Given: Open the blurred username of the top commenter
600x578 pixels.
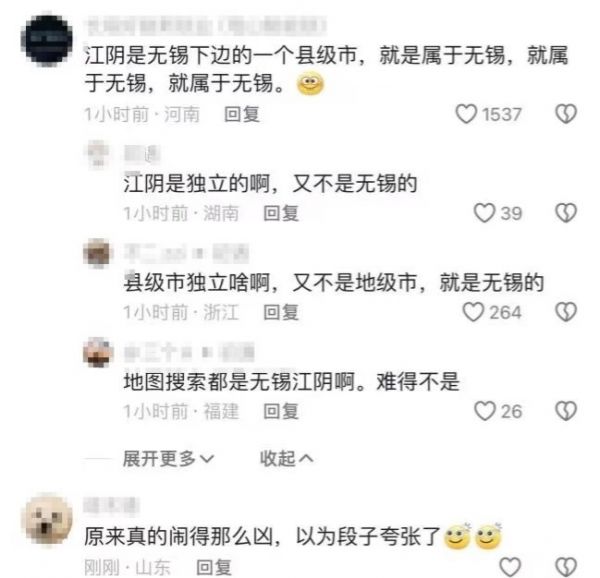Looking at the screenshot, I should point(206,26).
